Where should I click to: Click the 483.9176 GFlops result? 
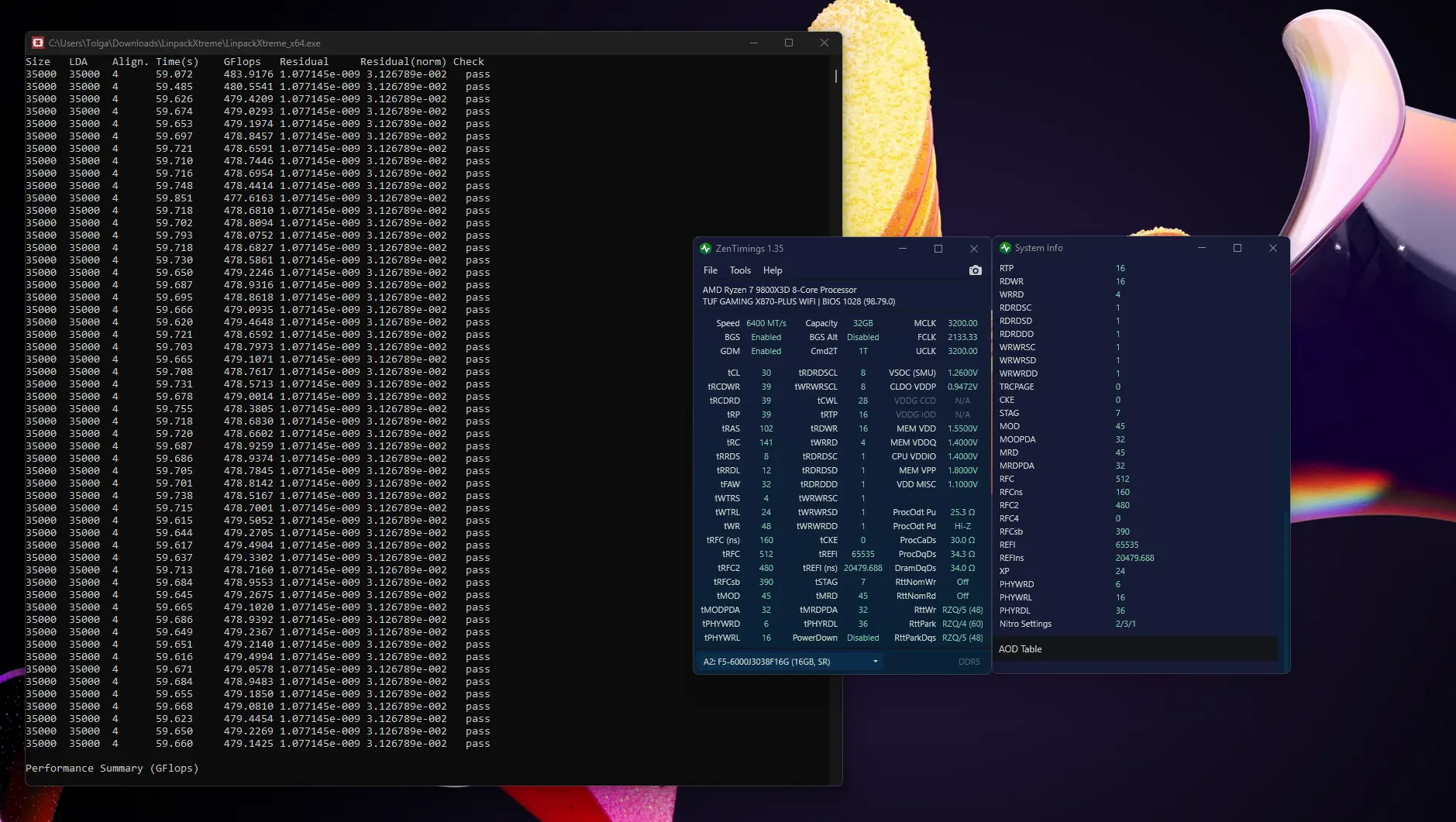(248, 74)
